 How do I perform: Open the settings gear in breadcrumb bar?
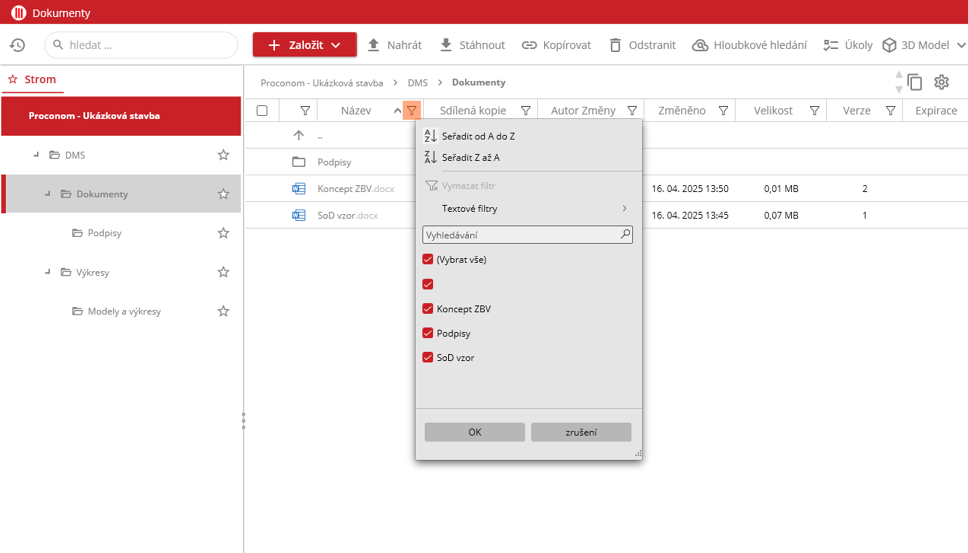tap(941, 83)
